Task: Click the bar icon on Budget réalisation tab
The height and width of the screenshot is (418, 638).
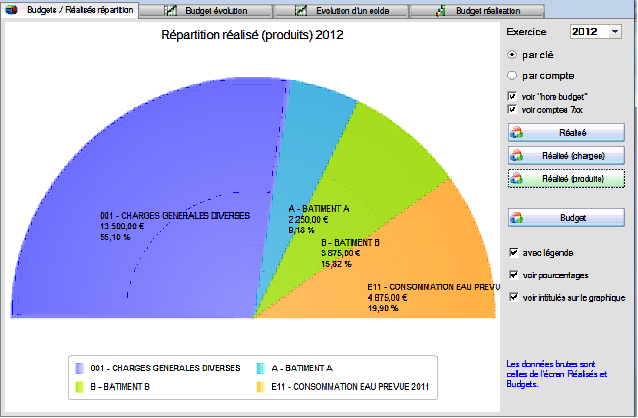Action: [x=443, y=10]
